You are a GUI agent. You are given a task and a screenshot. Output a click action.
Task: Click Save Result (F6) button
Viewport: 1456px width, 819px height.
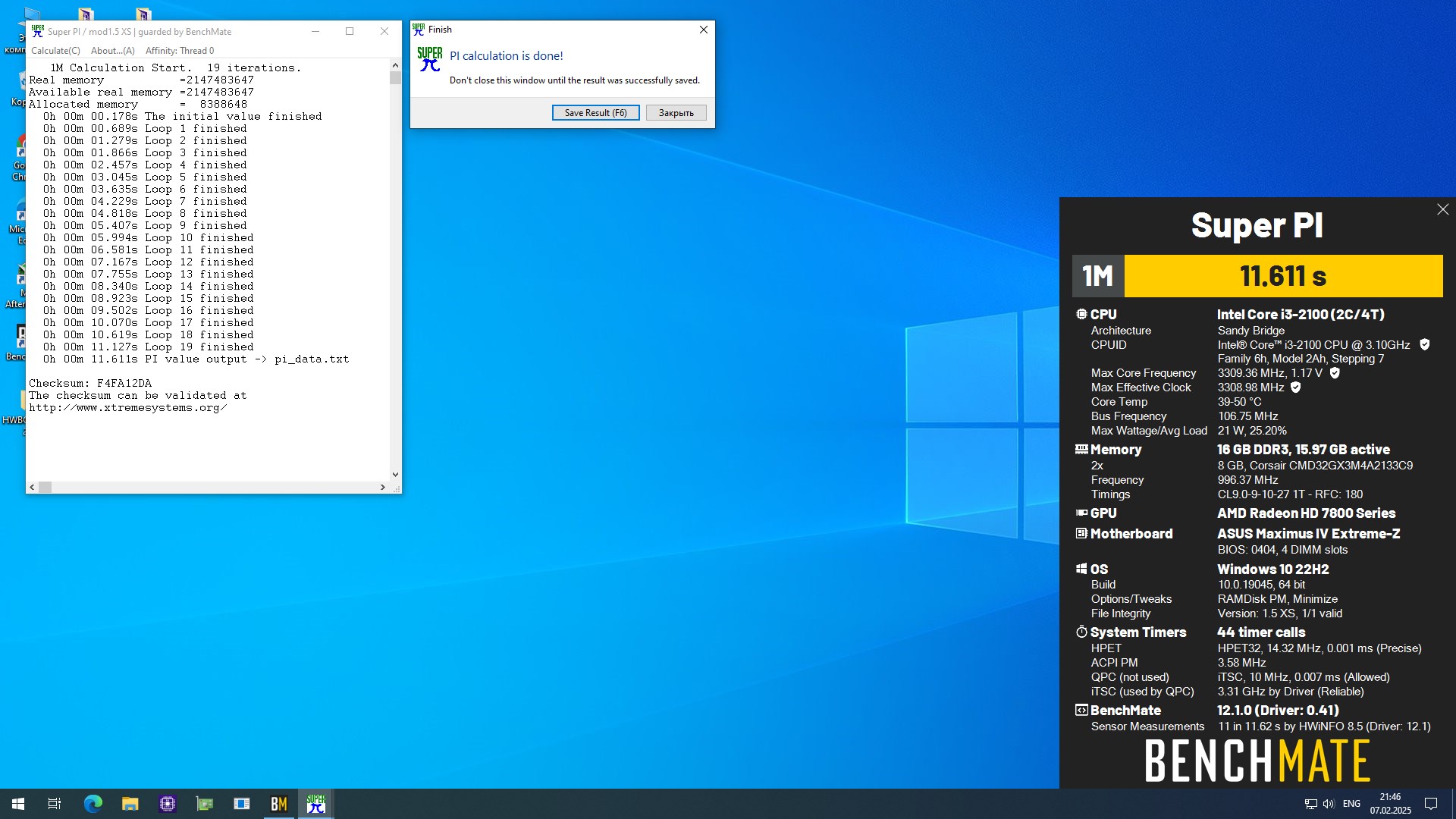[x=595, y=113]
